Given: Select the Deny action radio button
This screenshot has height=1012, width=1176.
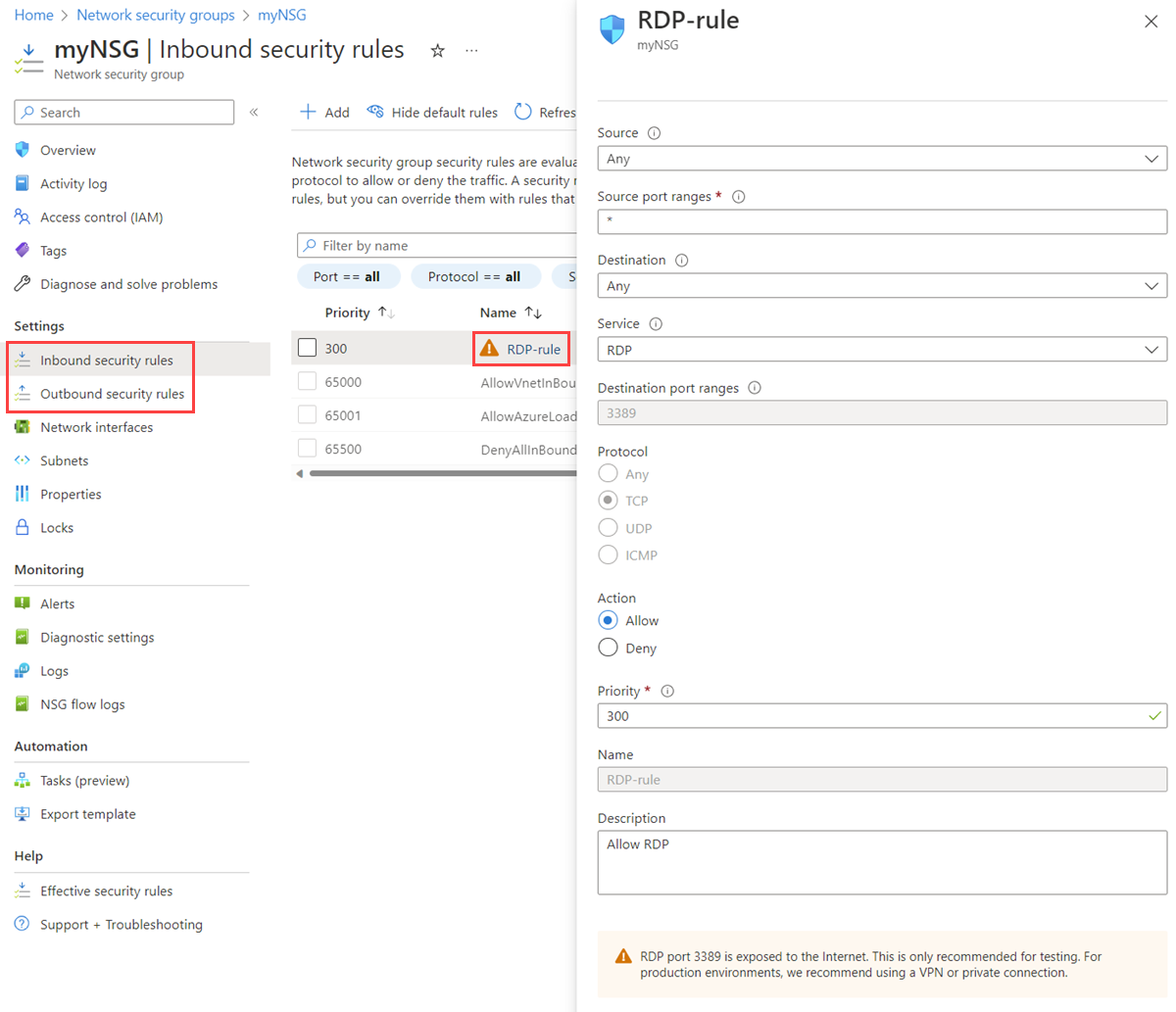Looking at the screenshot, I should [609, 648].
